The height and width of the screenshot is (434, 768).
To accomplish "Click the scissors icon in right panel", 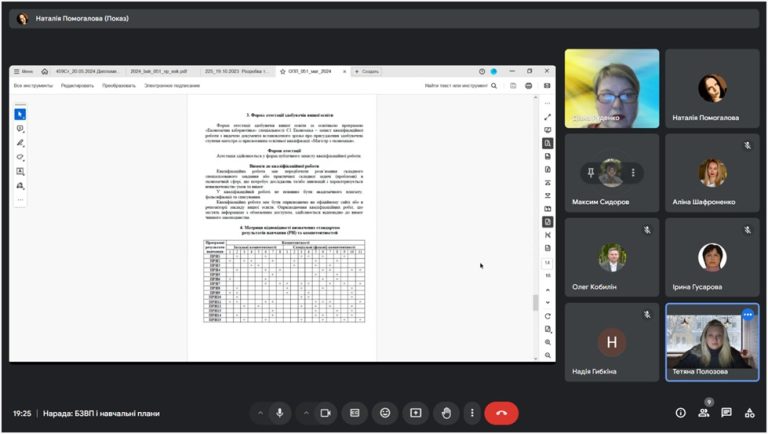I will click(x=548, y=235).
